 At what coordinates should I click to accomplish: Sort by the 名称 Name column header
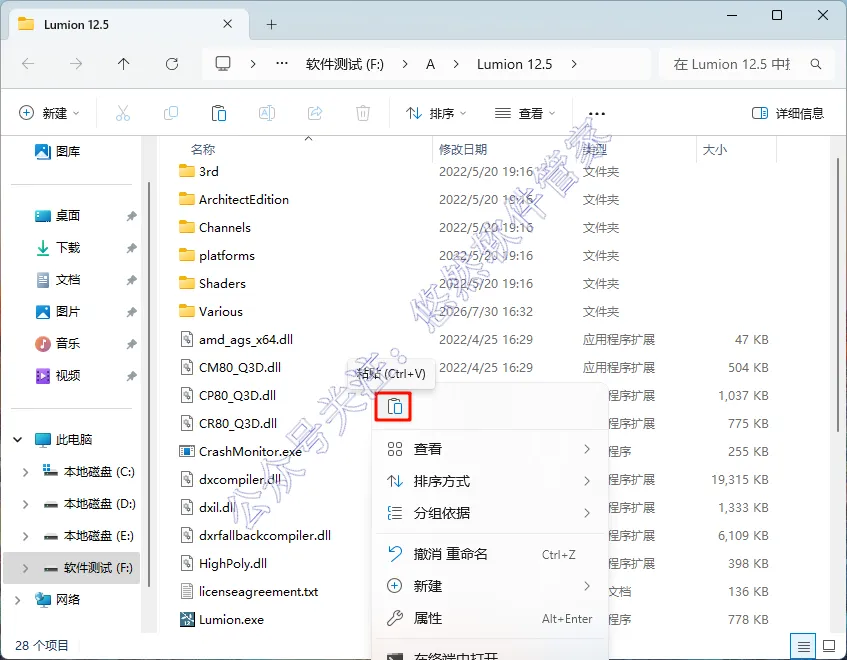(x=203, y=150)
